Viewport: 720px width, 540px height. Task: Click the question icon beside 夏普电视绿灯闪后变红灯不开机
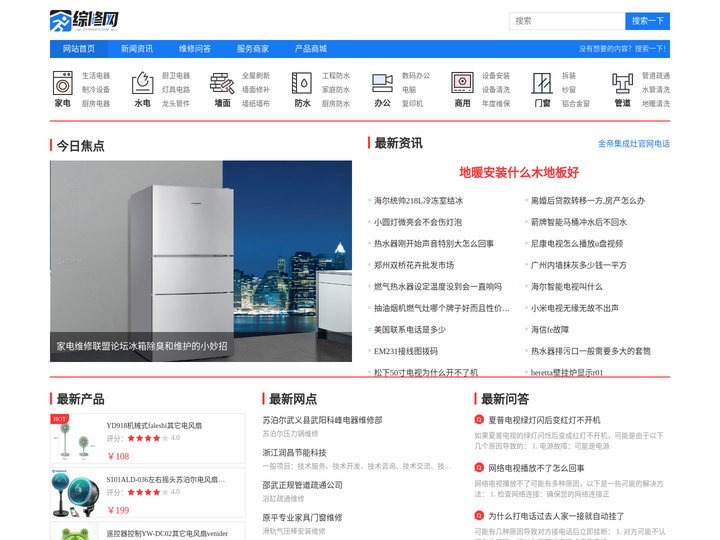(x=479, y=420)
